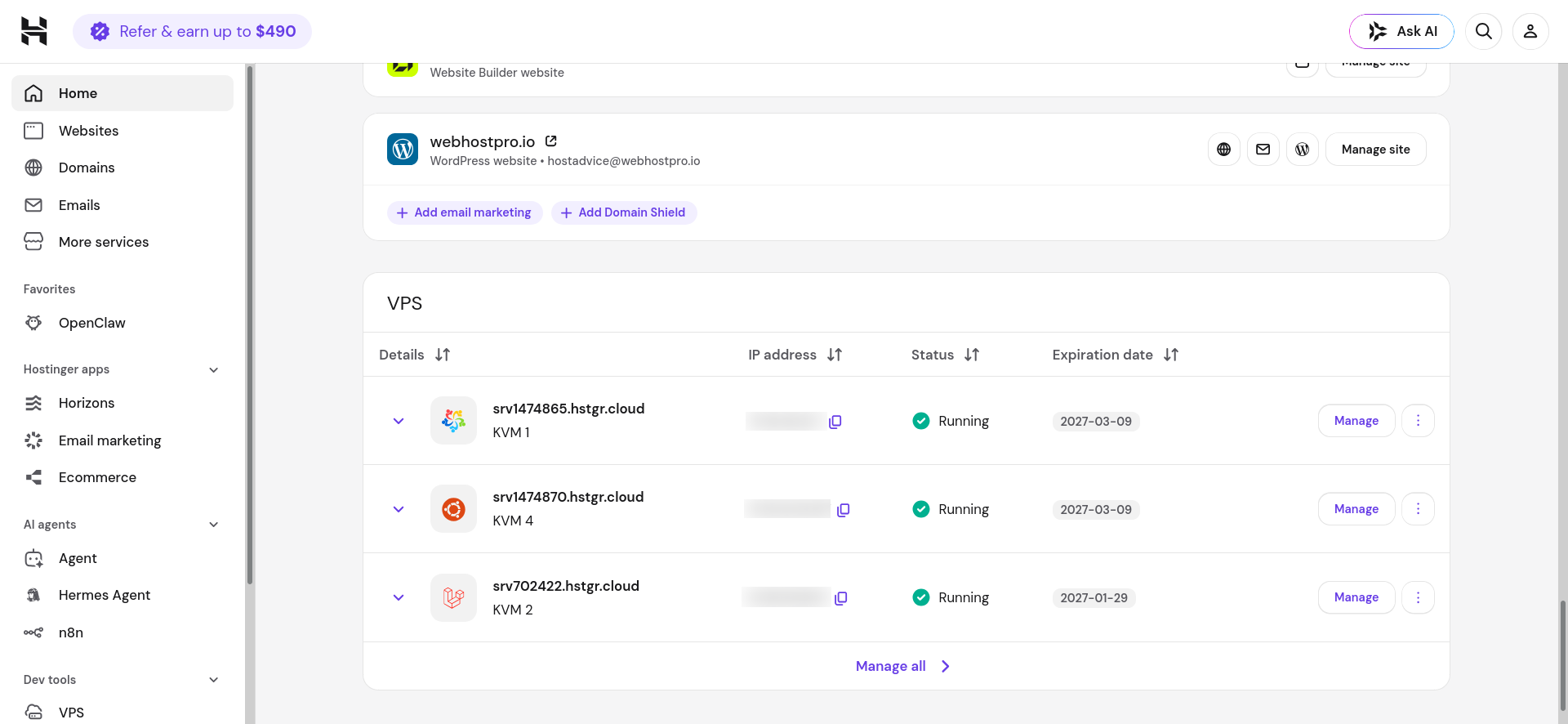Viewport: 1568px width, 724px height.
Task: Expand srv702422.hstgr.cloud row details
Action: pyautogui.click(x=399, y=597)
